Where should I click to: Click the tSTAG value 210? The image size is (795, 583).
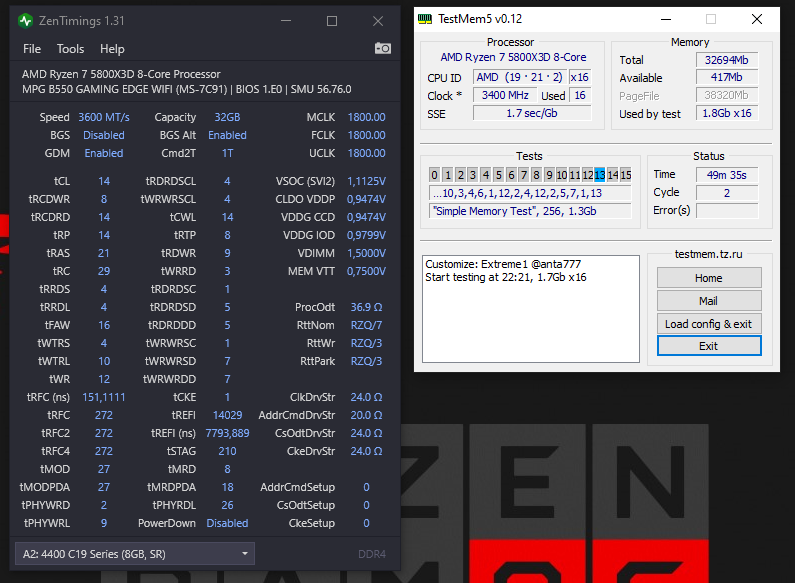(227, 451)
